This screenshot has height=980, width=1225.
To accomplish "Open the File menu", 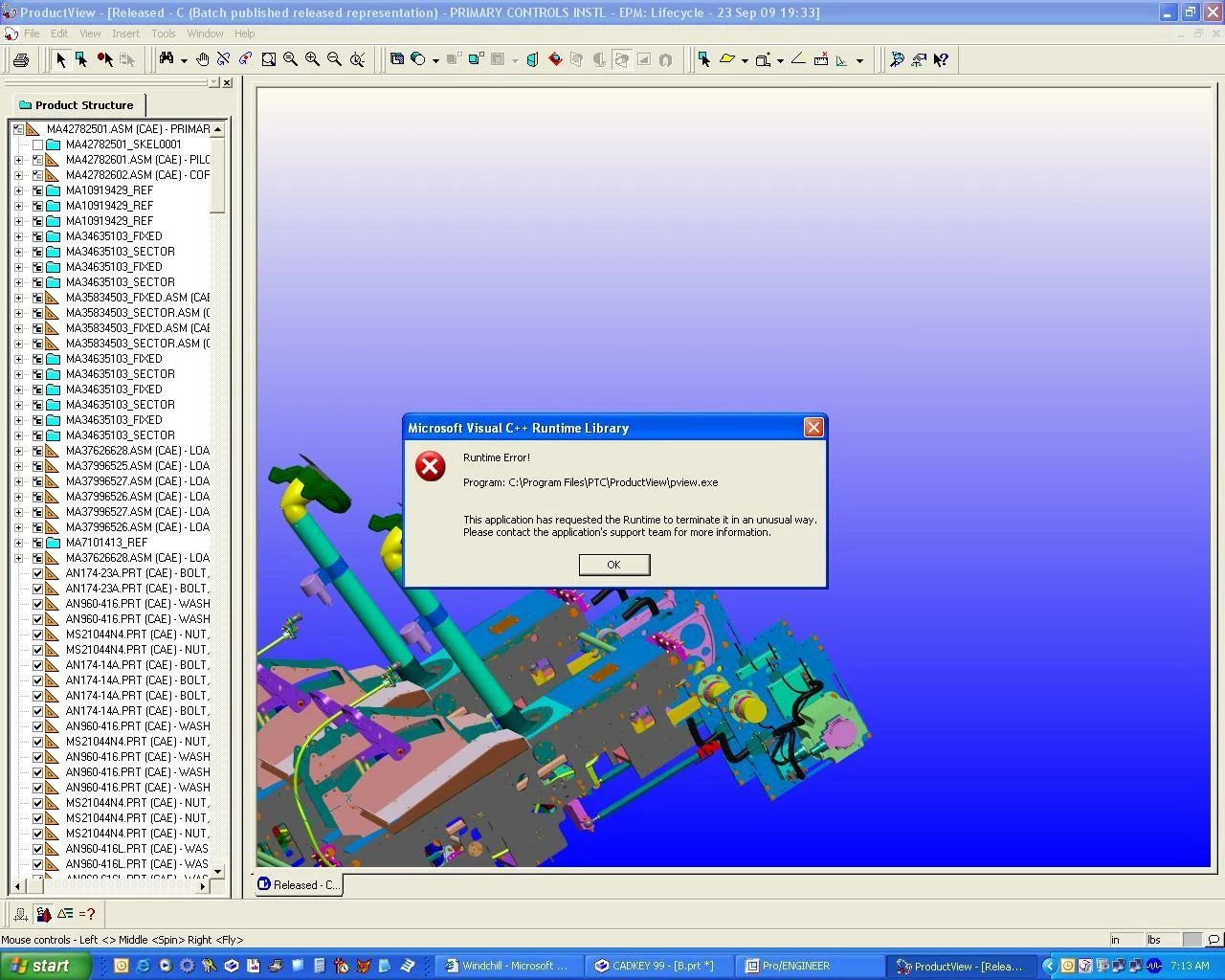I will [x=32, y=33].
